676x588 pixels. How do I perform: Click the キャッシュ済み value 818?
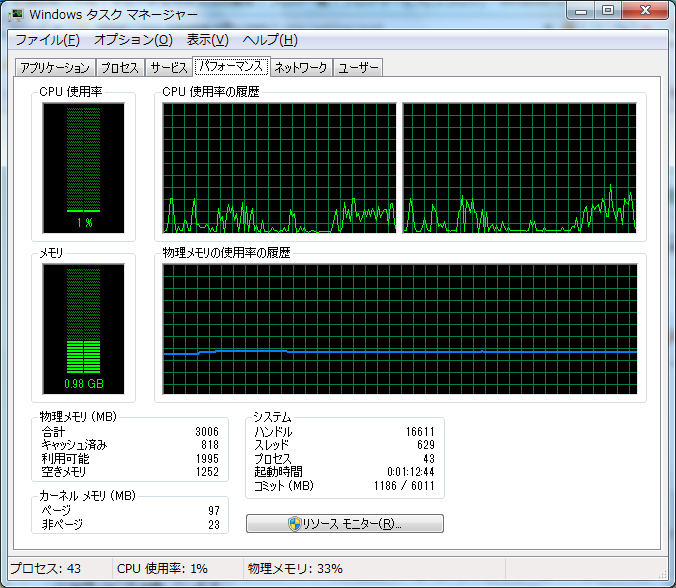(x=210, y=445)
